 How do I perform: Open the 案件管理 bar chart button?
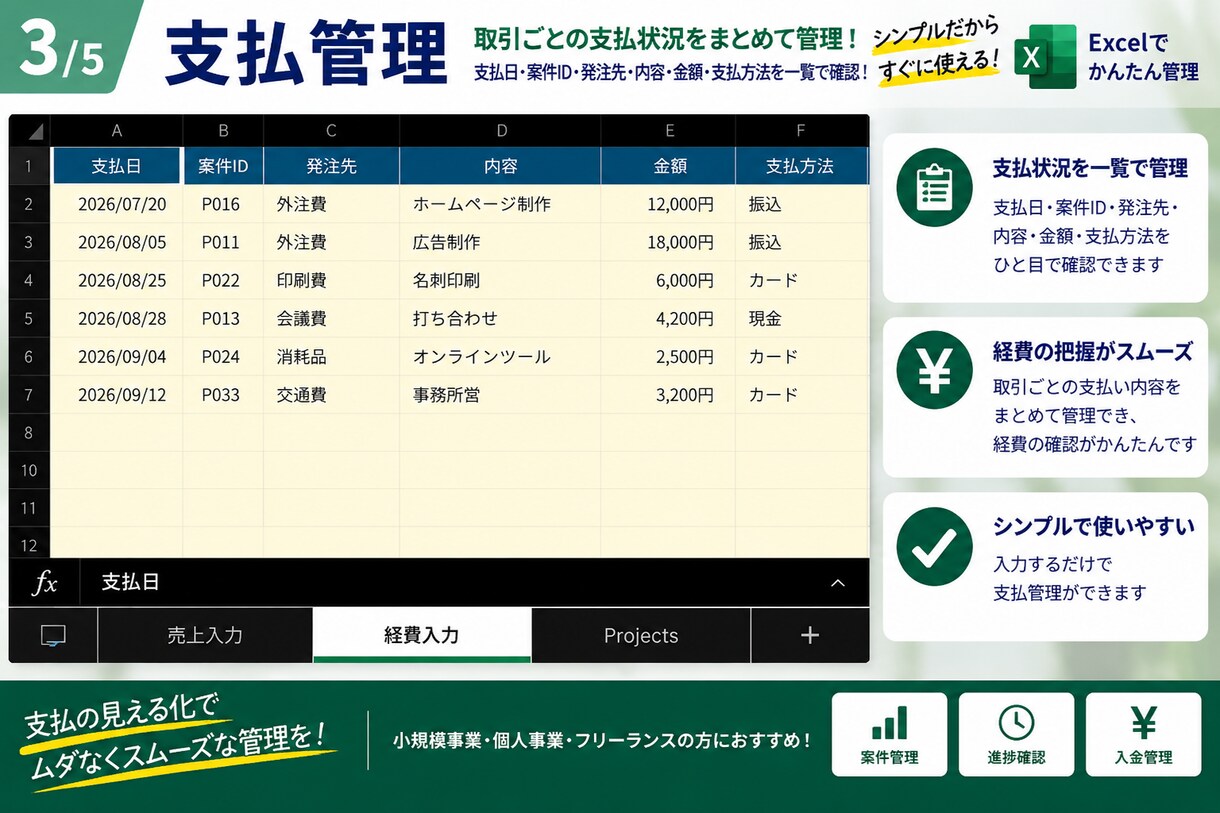[x=889, y=734]
